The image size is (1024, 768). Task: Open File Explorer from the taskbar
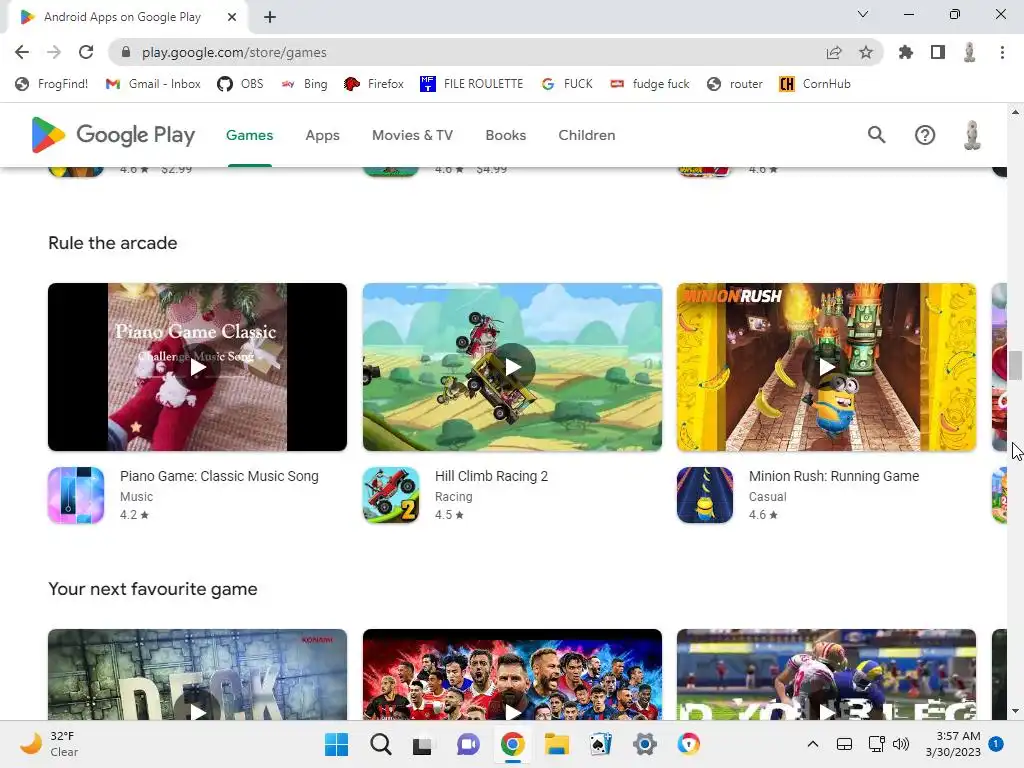[557, 744]
